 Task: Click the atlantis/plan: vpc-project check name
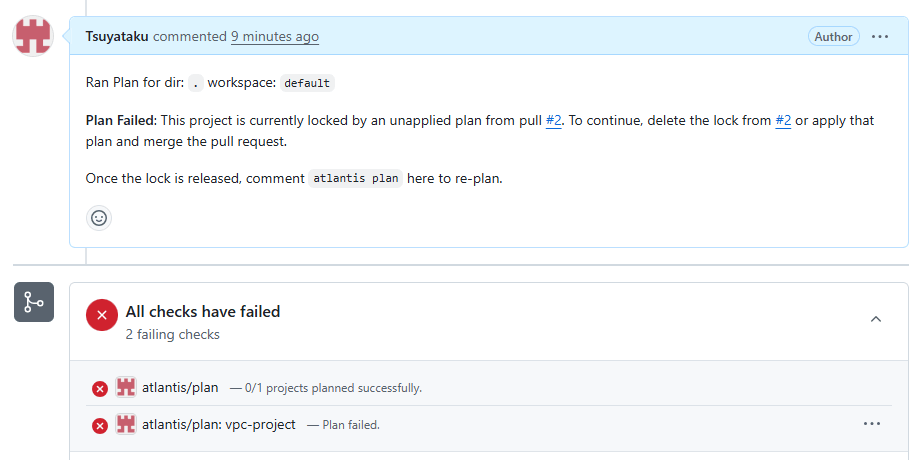(219, 424)
